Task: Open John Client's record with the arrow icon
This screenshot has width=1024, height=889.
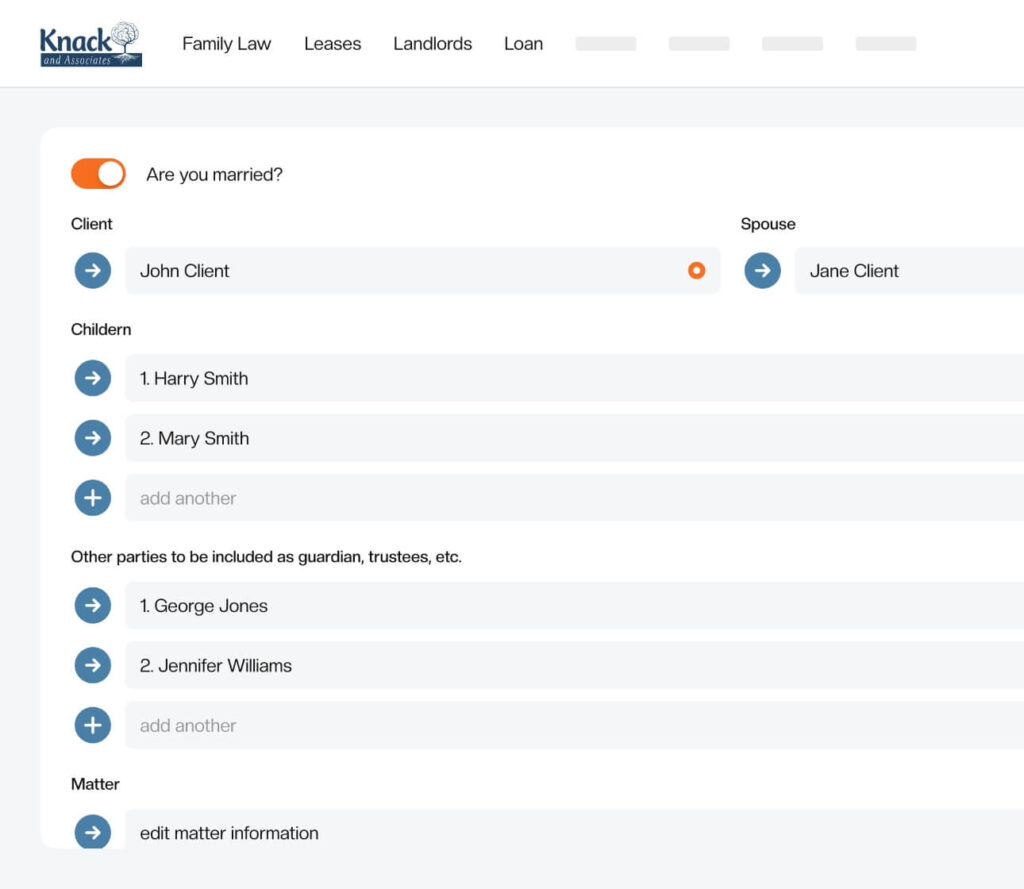Action: [92, 270]
